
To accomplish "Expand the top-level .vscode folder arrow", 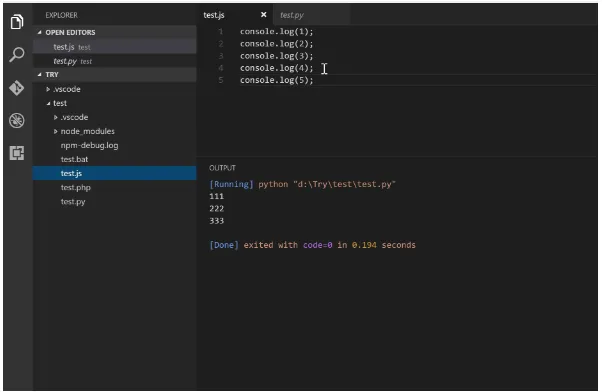I will [x=48, y=89].
